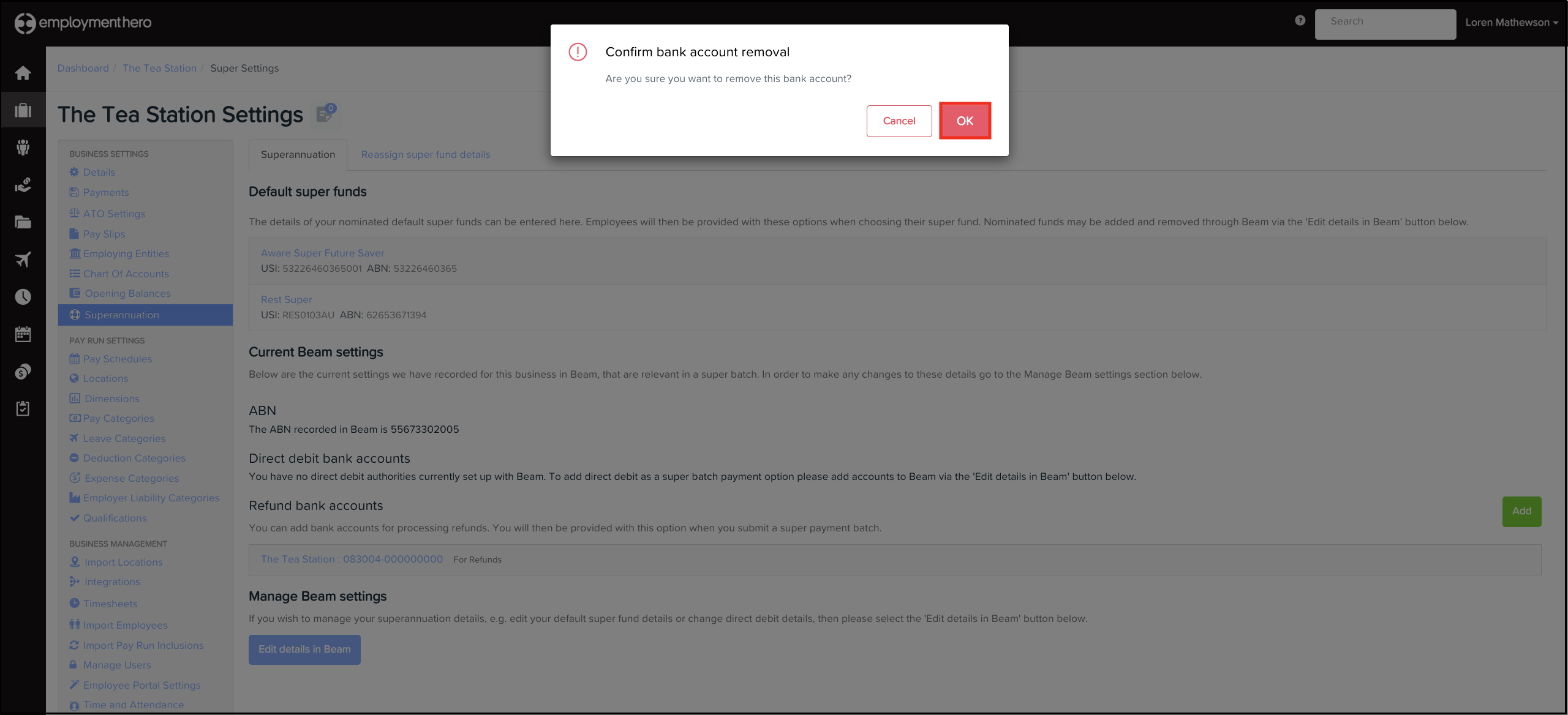Switch to Reassign super fund details tab

coord(426,155)
